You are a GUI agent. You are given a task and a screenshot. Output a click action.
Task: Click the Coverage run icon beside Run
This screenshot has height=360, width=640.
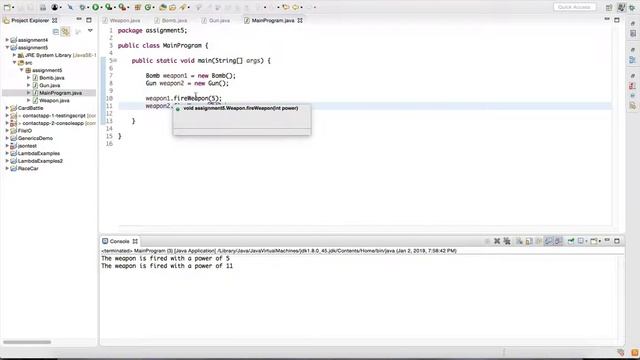109,7
